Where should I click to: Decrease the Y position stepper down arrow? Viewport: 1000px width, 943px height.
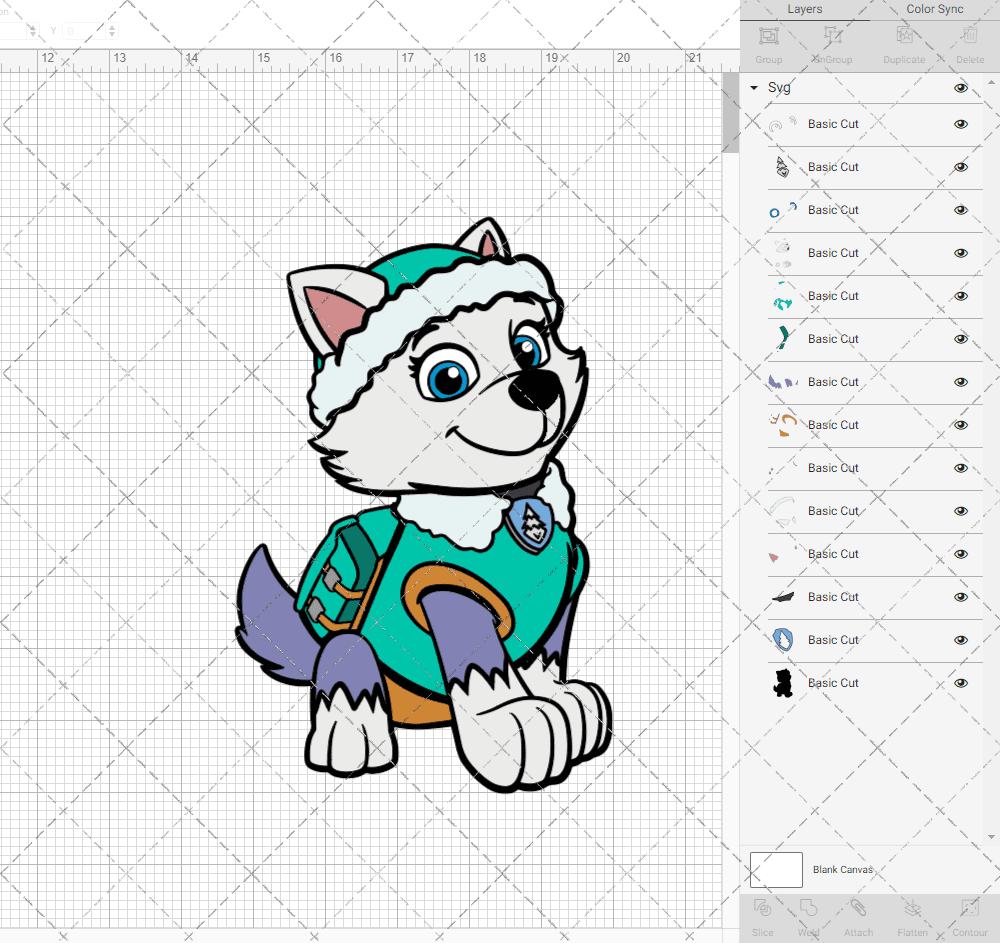point(112,34)
